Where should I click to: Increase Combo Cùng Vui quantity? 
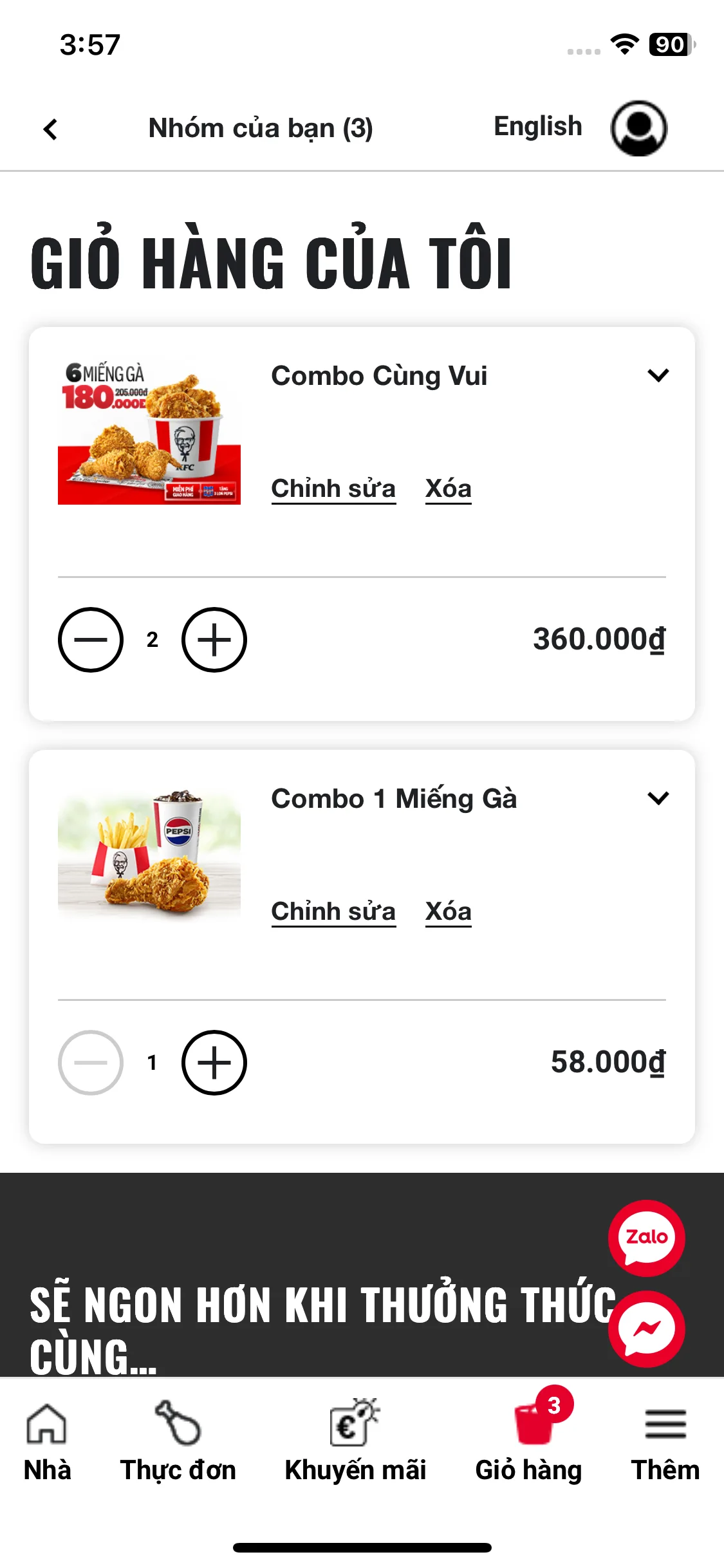tap(214, 640)
